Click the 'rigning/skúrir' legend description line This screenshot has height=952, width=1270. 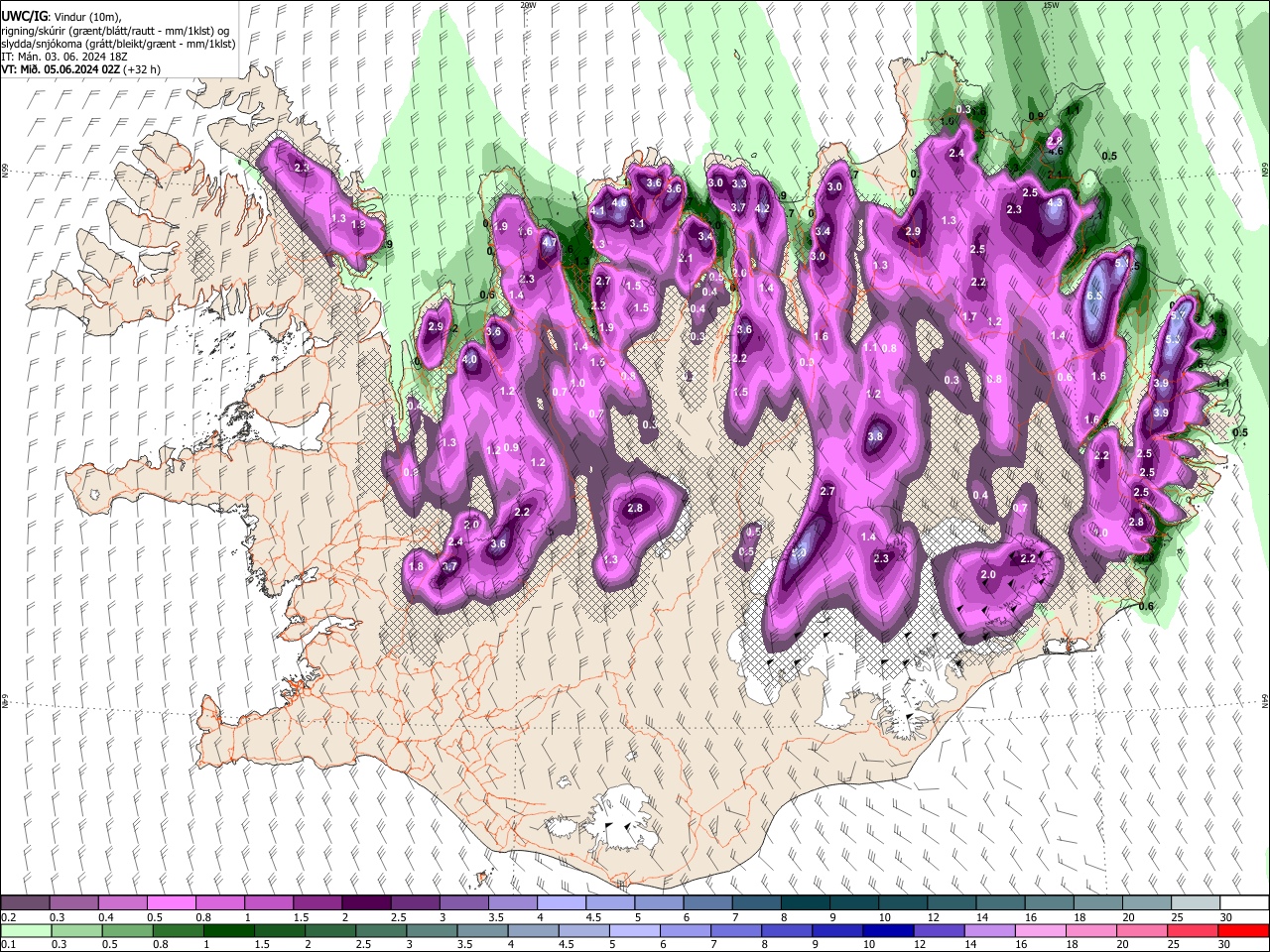[117, 30]
